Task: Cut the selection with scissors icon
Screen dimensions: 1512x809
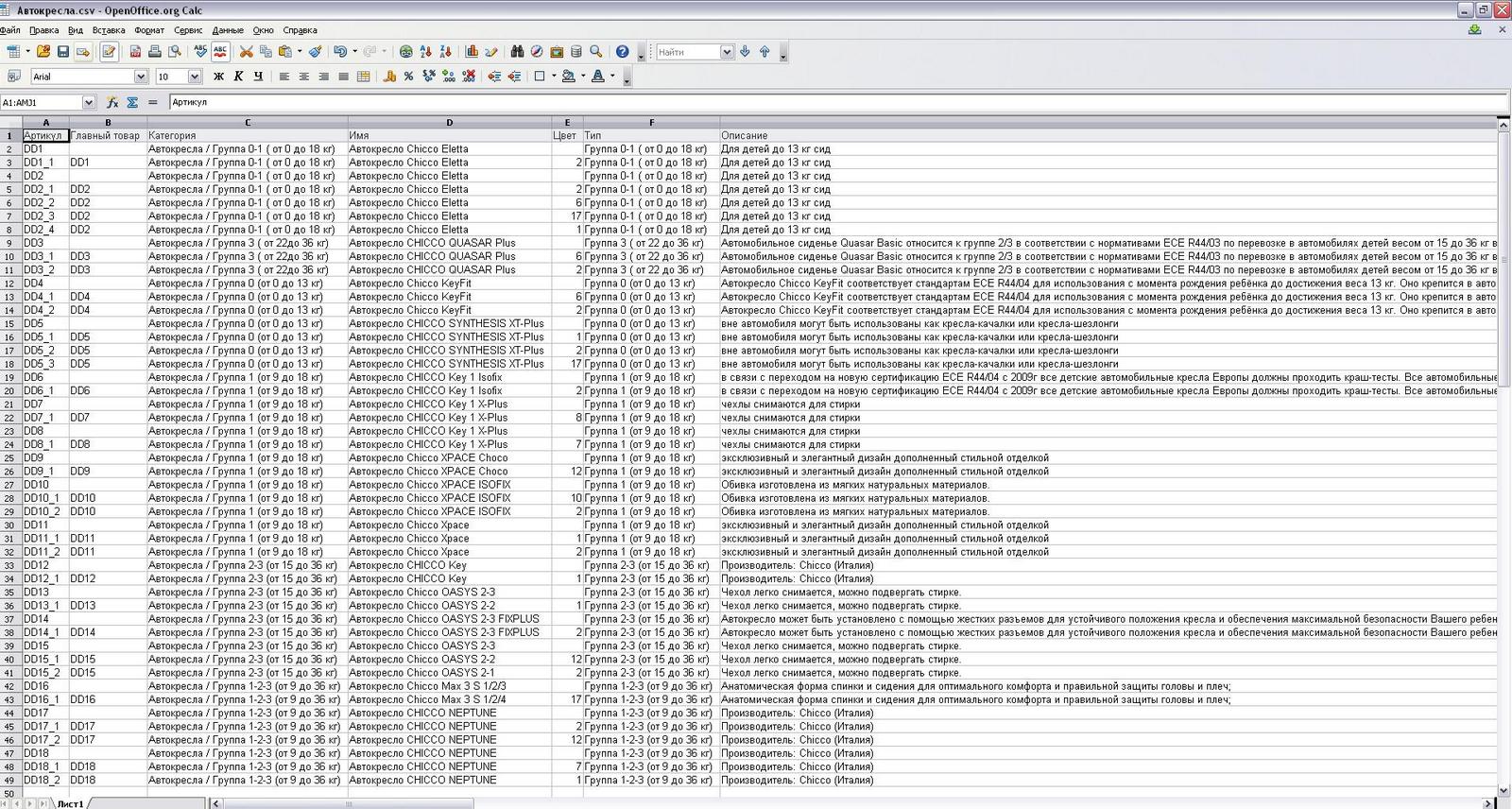Action: (x=246, y=52)
